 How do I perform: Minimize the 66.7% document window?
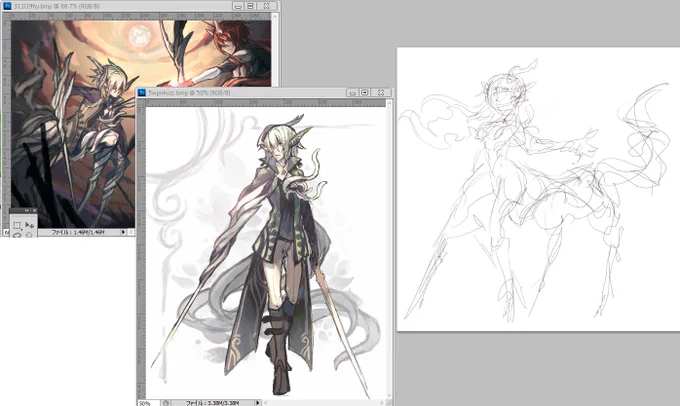pos(238,6)
